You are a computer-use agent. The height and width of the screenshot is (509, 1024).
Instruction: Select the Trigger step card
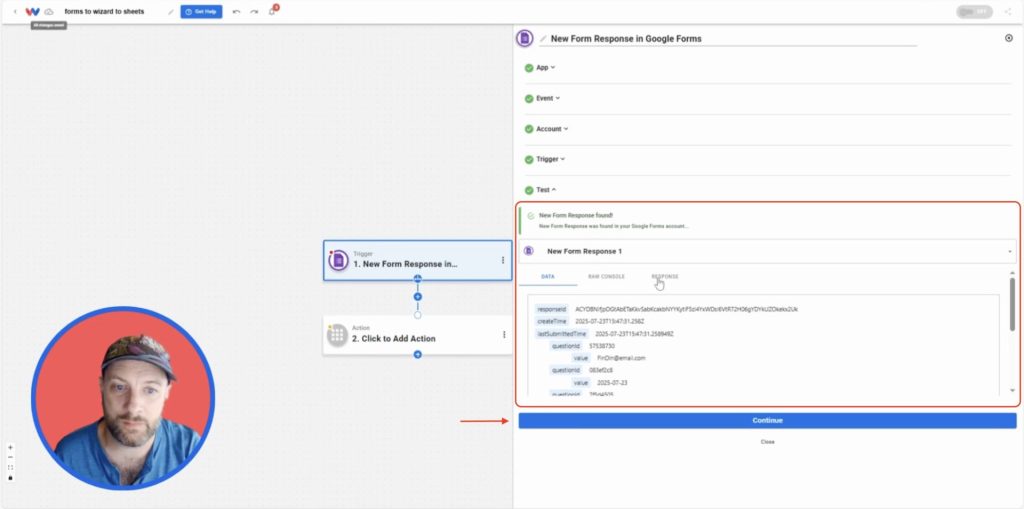pyautogui.click(x=417, y=260)
